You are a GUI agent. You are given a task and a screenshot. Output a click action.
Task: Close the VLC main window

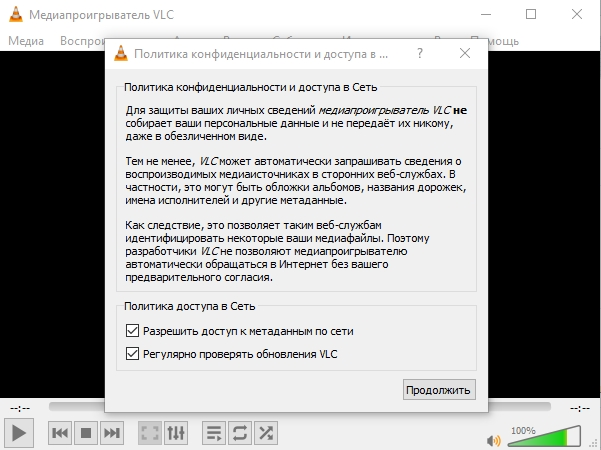pyautogui.click(x=577, y=15)
